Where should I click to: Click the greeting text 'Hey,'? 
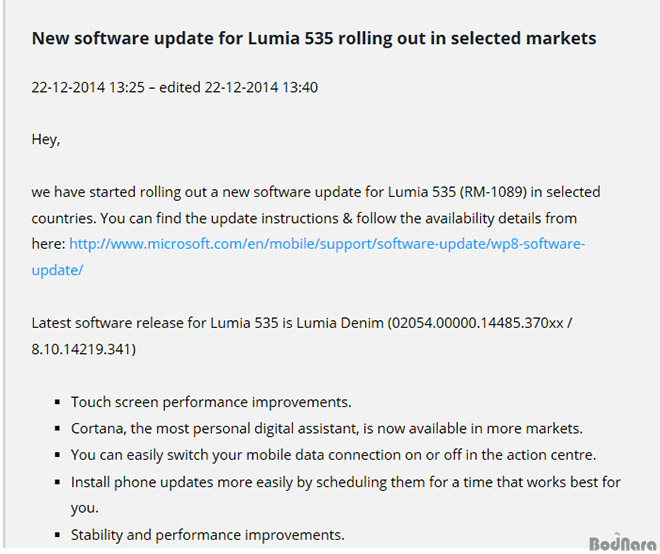(46, 139)
